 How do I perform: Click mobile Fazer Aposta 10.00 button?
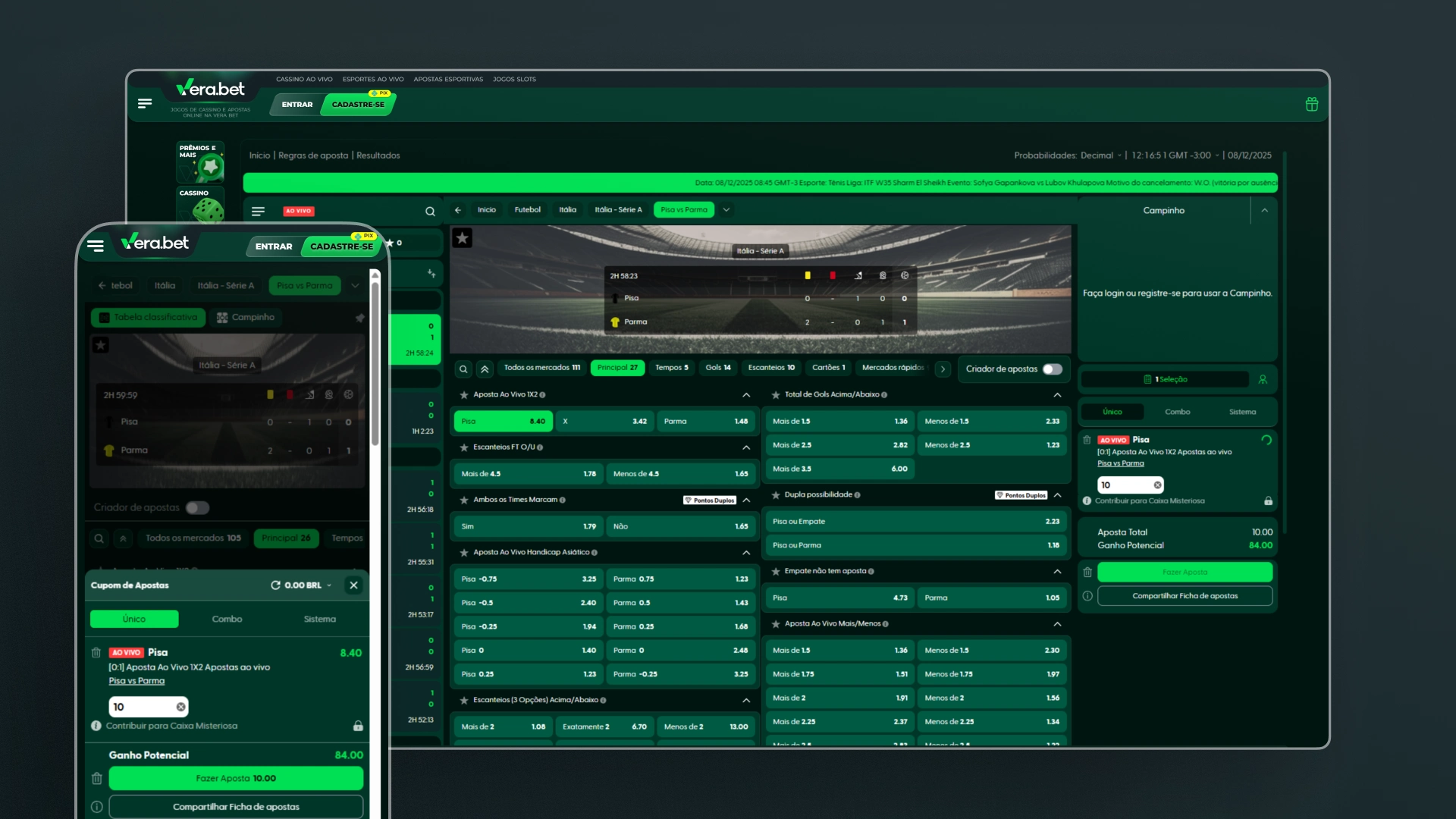[236, 779]
